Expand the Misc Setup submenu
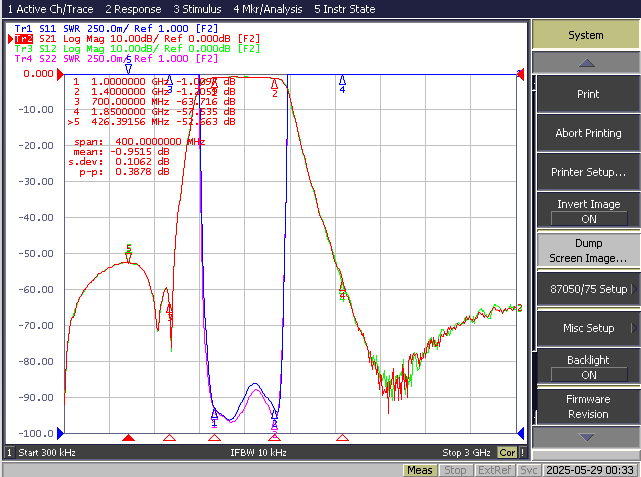This screenshot has width=641, height=477. (588, 328)
